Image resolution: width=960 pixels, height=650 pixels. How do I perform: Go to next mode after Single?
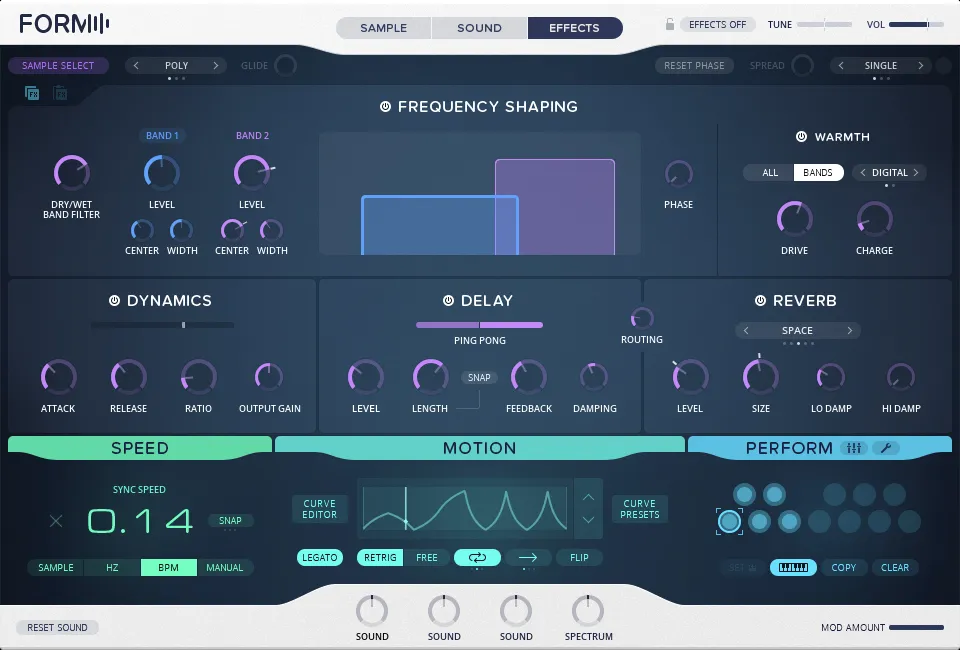[x=920, y=65]
